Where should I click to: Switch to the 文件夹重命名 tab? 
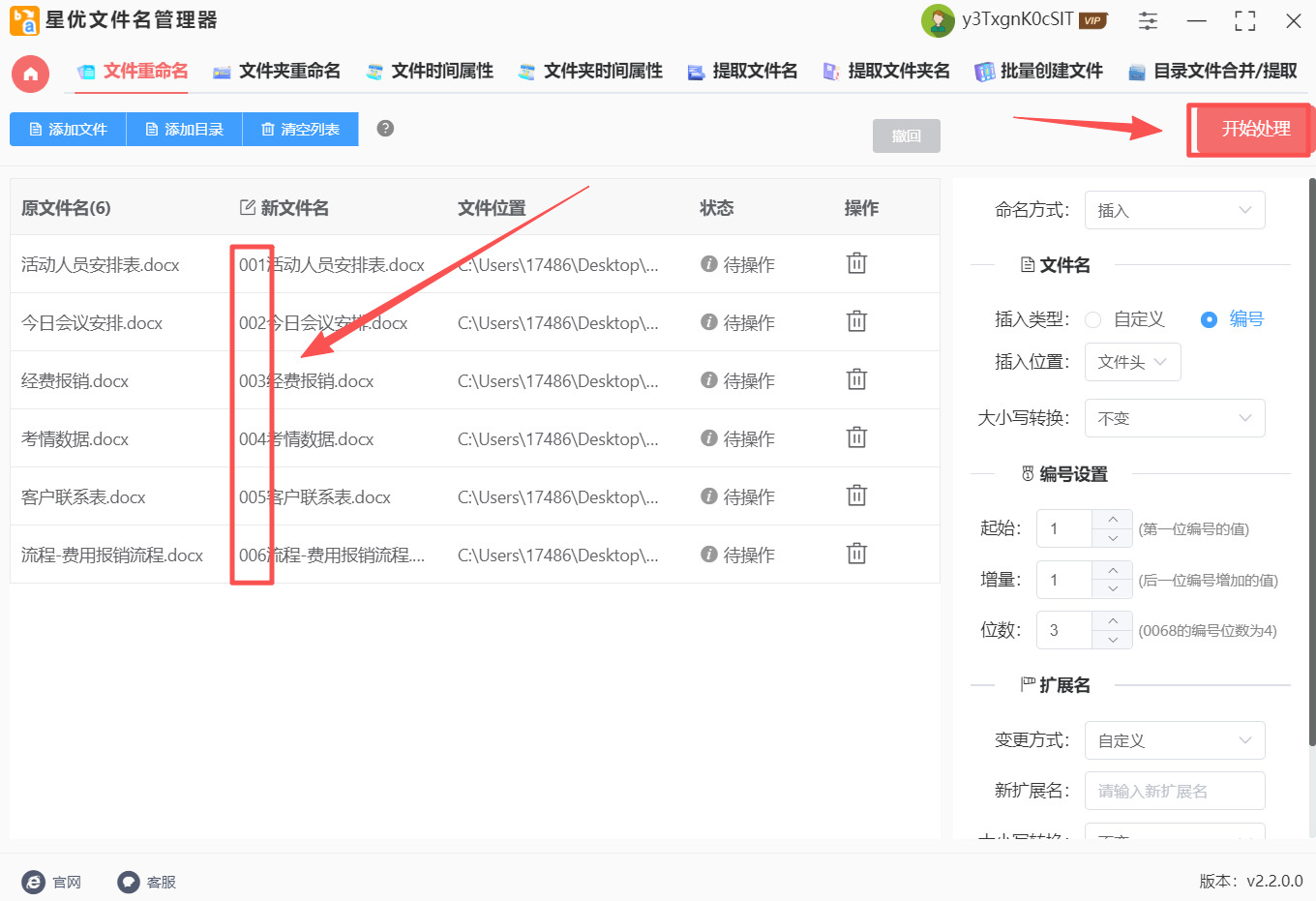click(x=277, y=71)
